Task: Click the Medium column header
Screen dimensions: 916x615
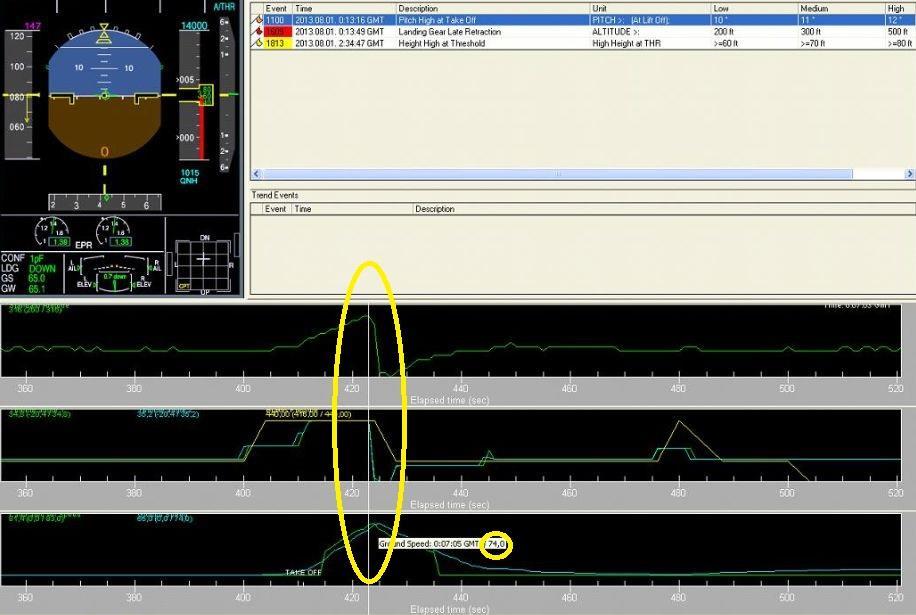Action: [841, 9]
